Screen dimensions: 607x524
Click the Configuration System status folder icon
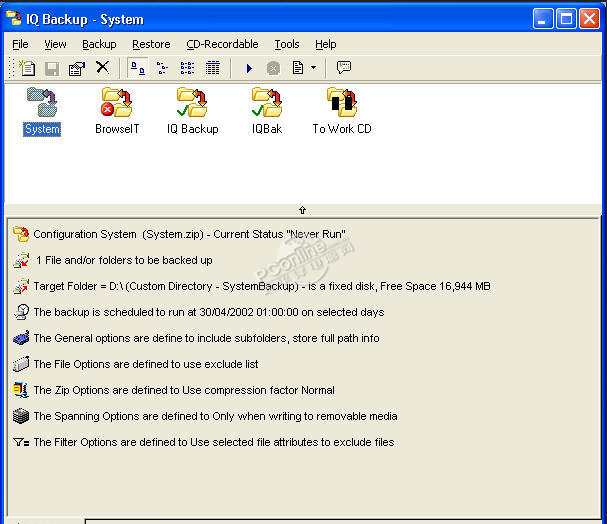(x=21, y=234)
